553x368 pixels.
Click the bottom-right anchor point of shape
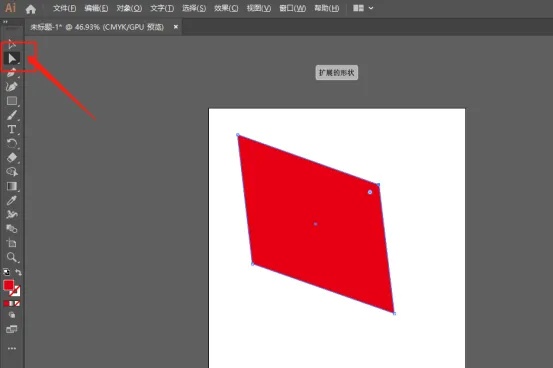(394, 313)
